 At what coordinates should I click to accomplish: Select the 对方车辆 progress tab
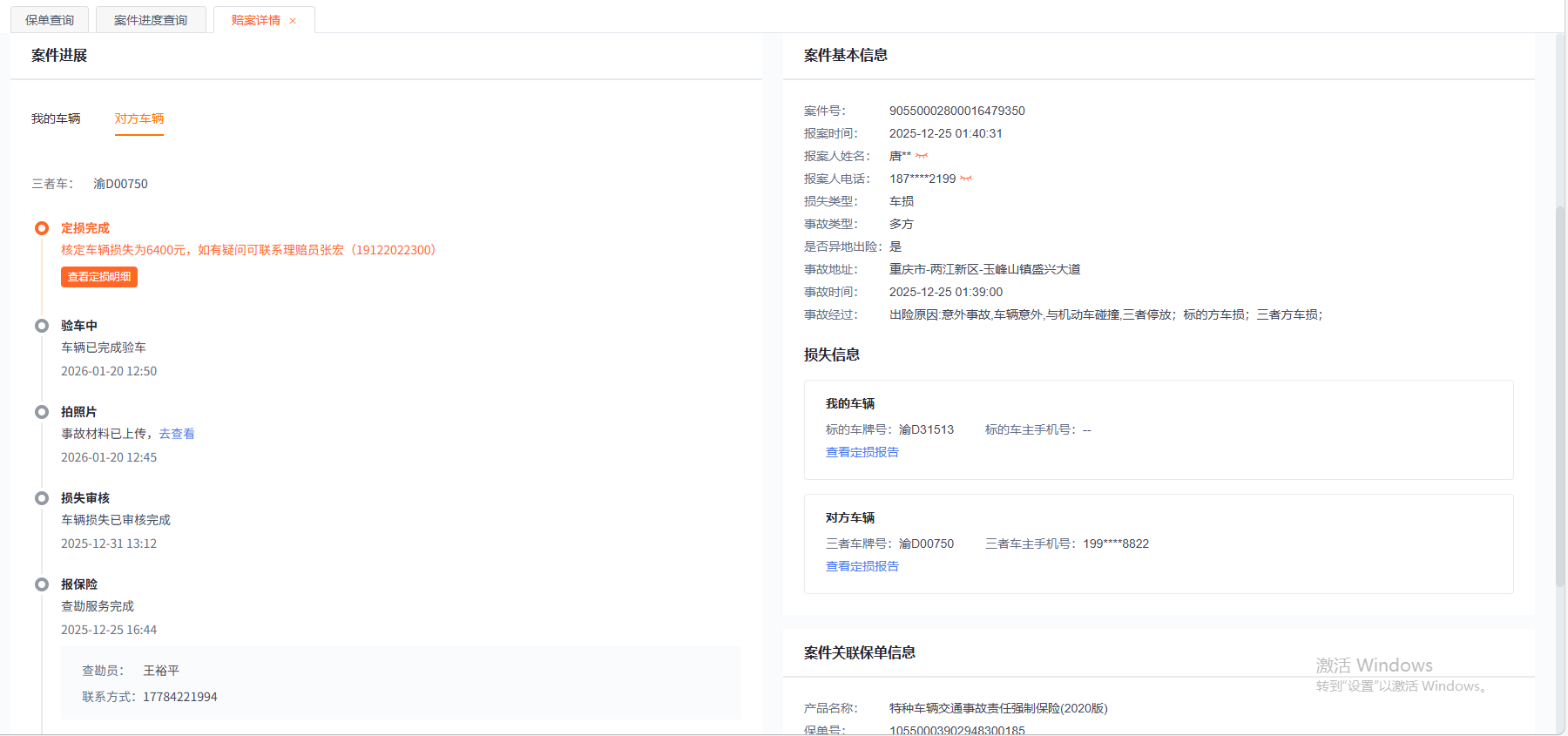pyautogui.click(x=139, y=118)
